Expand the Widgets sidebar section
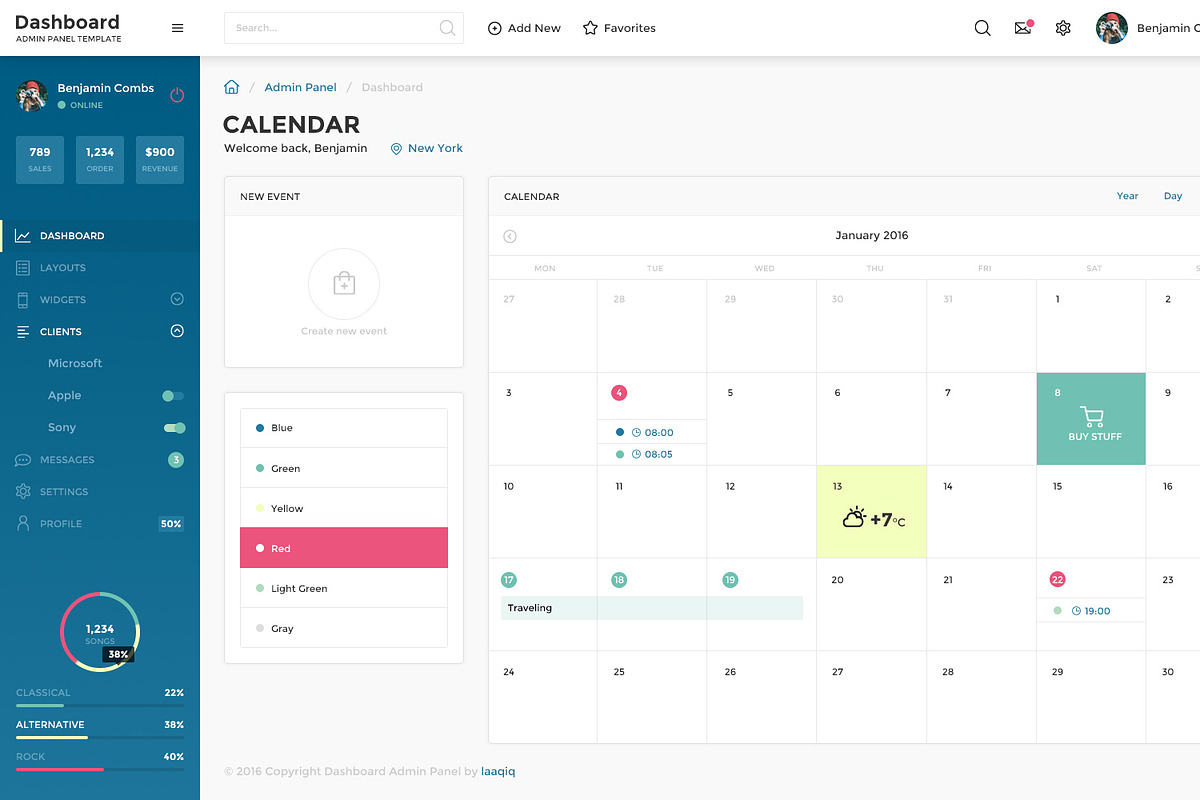Viewport: 1200px width, 800px height. pyautogui.click(x=176, y=299)
